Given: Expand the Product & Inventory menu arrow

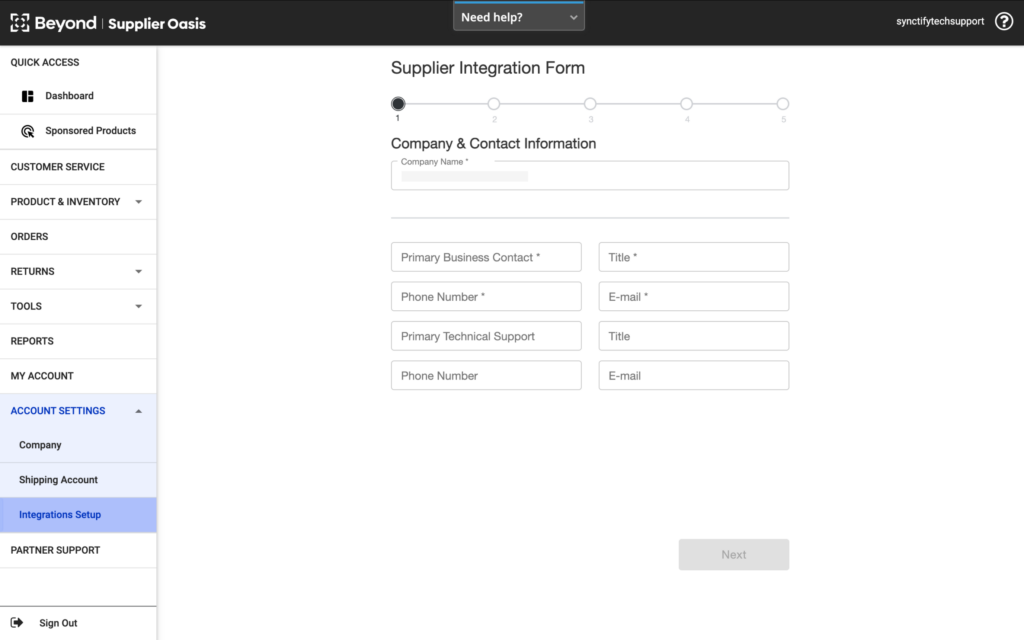Looking at the screenshot, I should pos(138,202).
